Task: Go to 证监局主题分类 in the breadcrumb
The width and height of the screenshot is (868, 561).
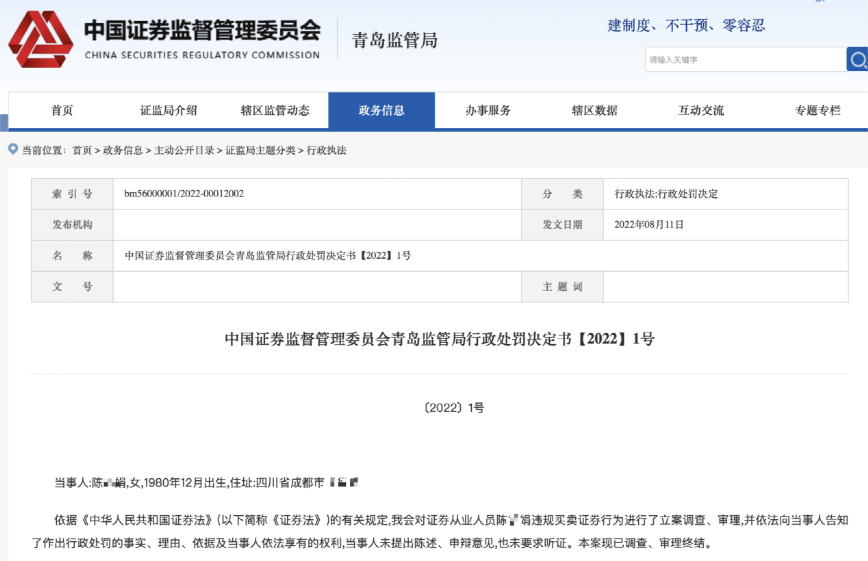Action: tap(260, 150)
